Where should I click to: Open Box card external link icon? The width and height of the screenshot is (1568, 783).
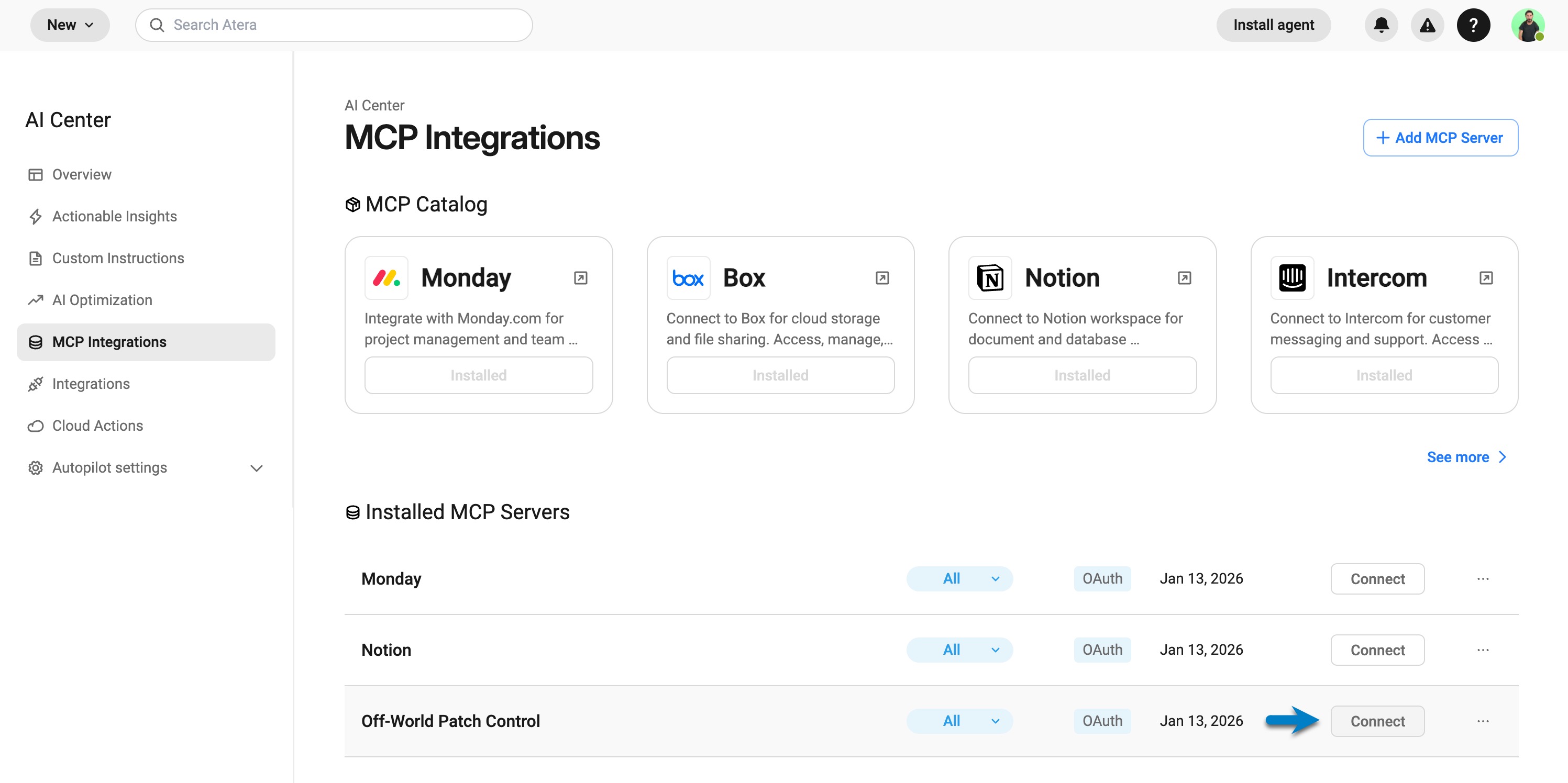tap(882, 278)
